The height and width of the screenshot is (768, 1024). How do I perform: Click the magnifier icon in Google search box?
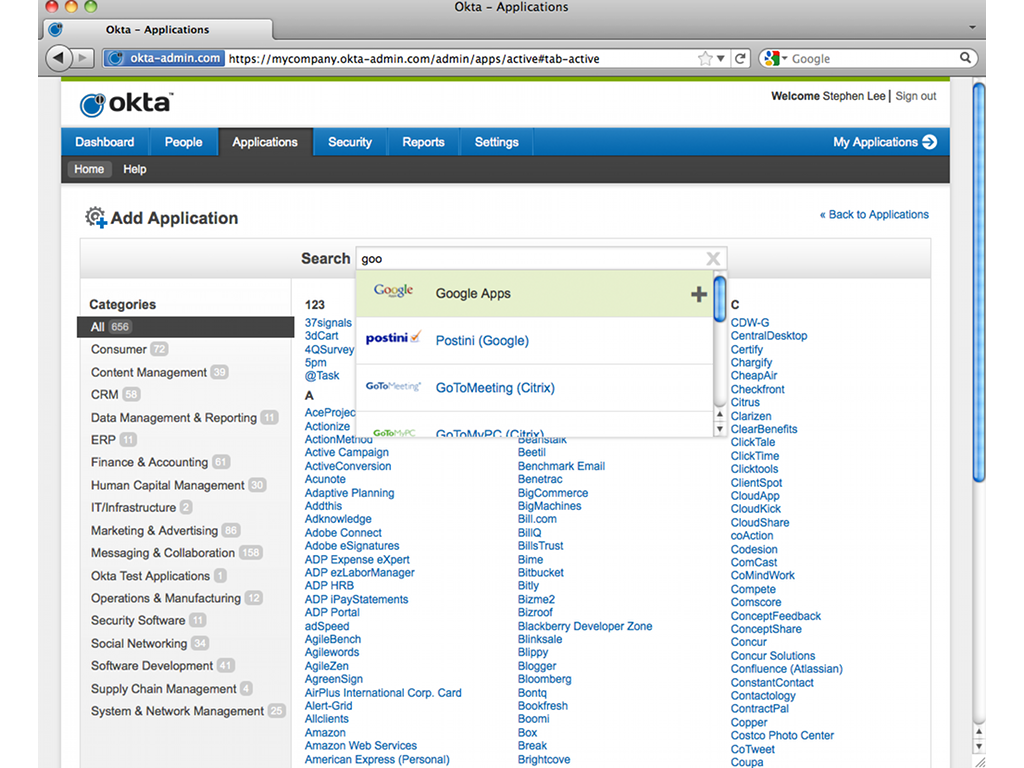[x=966, y=59]
